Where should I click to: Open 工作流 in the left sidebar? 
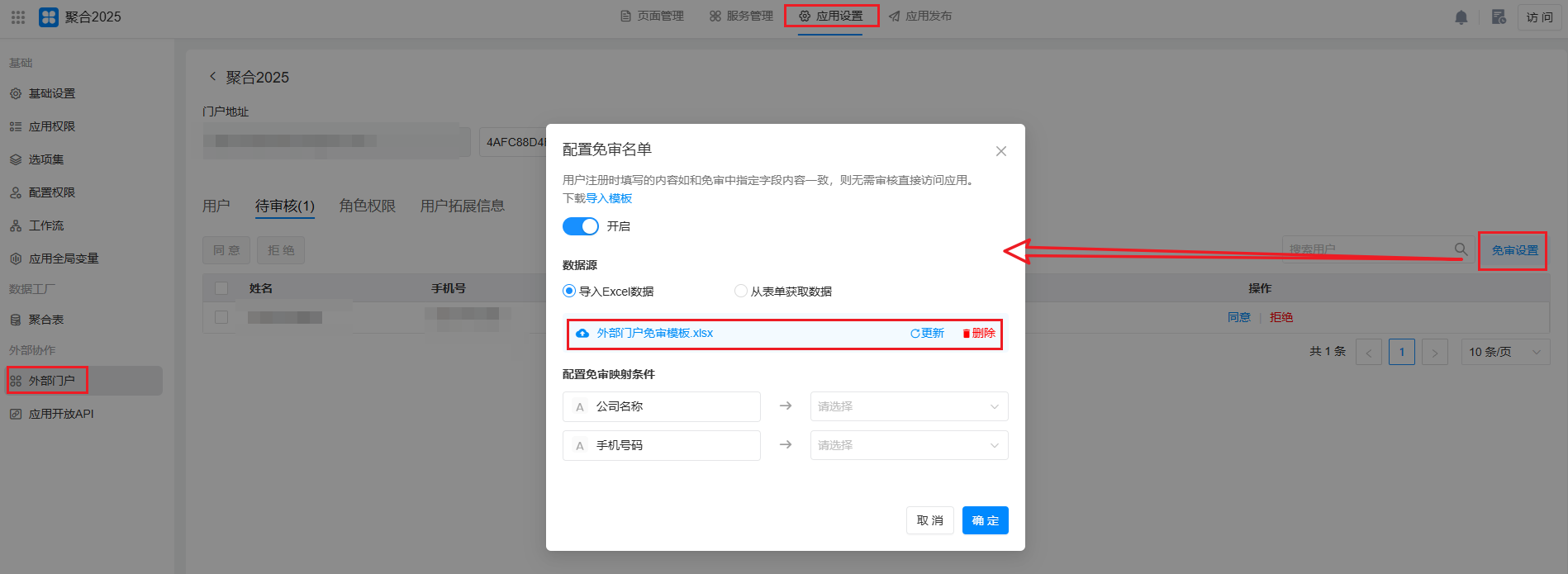tap(46, 225)
